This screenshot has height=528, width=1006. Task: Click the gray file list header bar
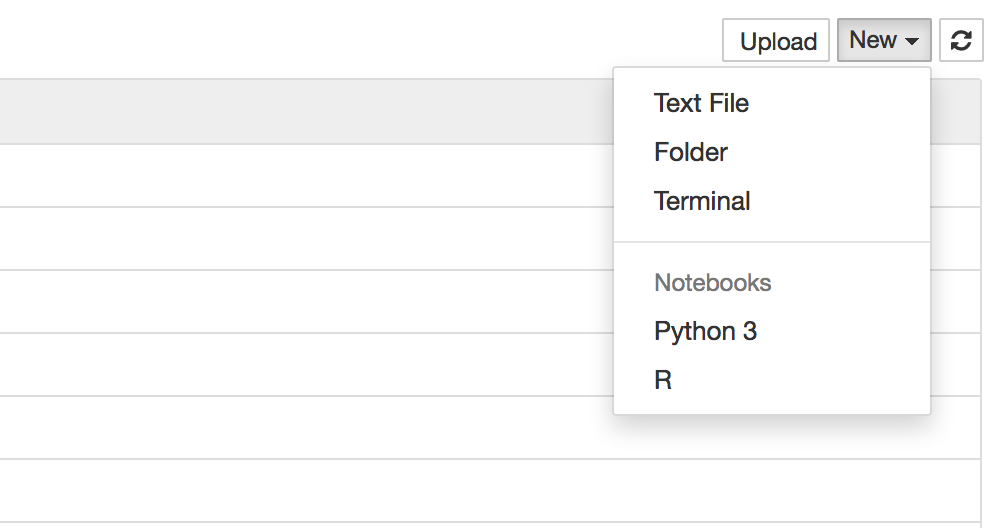click(x=300, y=112)
